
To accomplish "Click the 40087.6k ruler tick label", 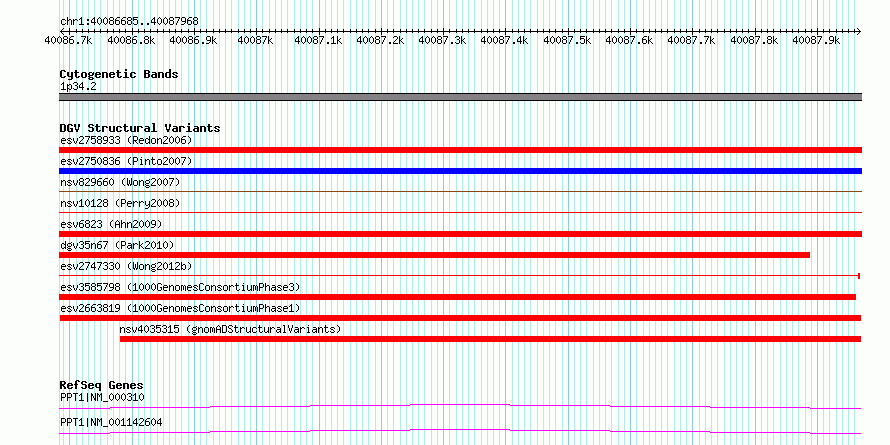I will tap(629, 40).
